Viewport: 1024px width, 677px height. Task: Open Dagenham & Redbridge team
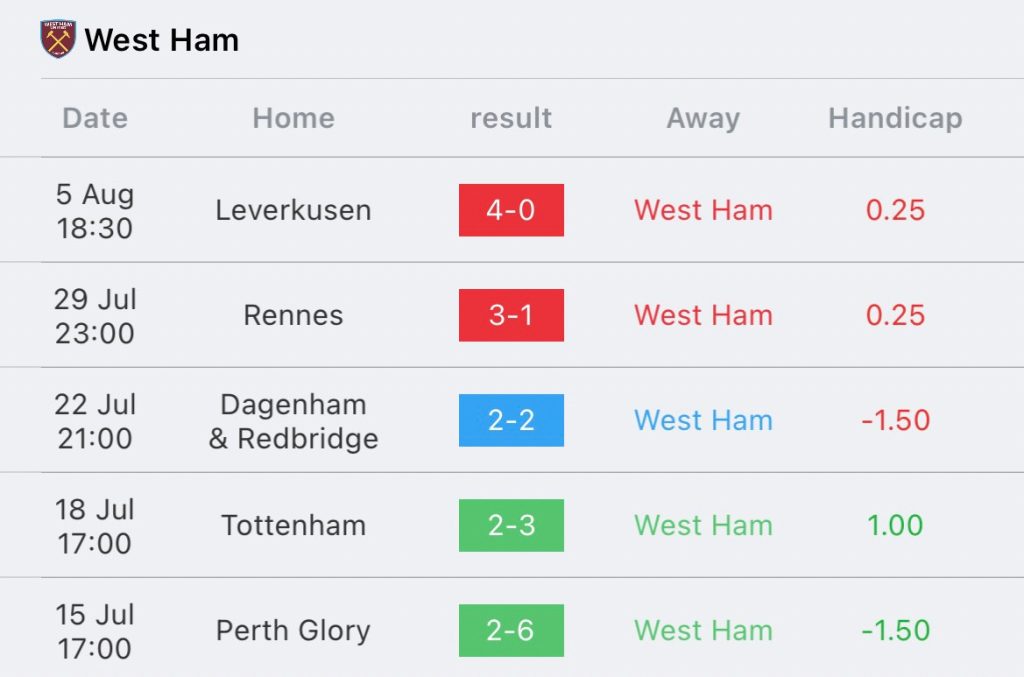pos(293,421)
